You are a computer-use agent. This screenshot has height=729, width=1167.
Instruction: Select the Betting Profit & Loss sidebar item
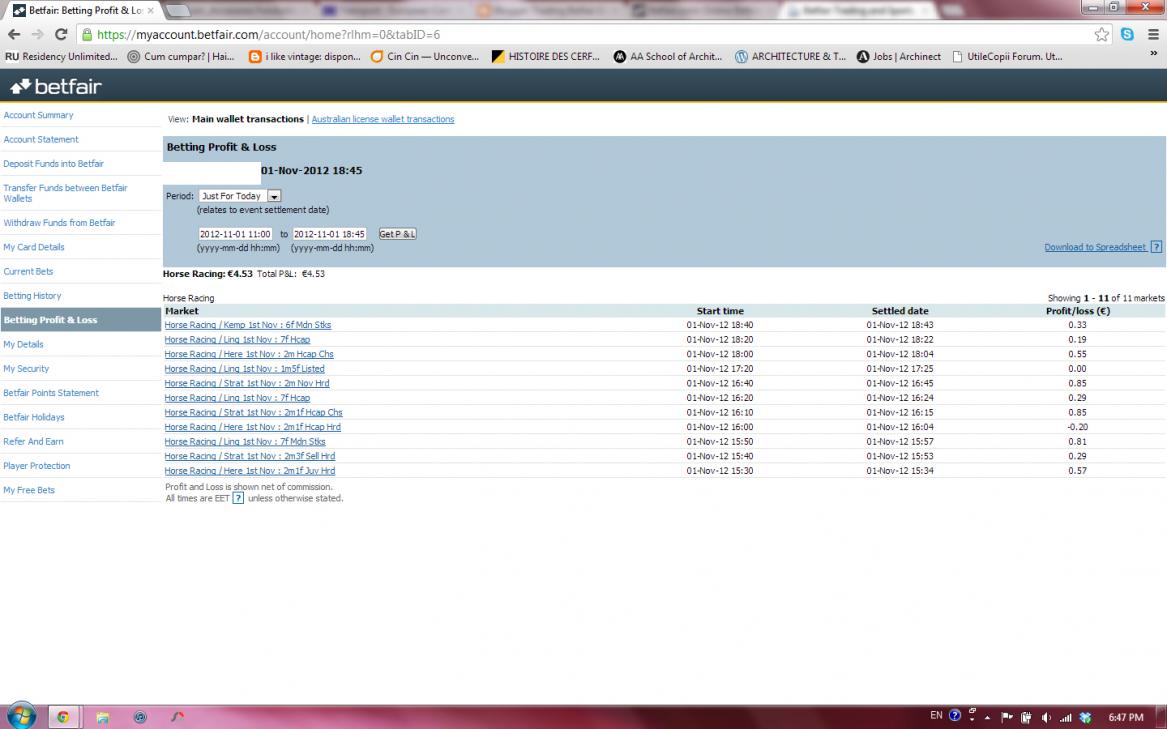[80, 320]
